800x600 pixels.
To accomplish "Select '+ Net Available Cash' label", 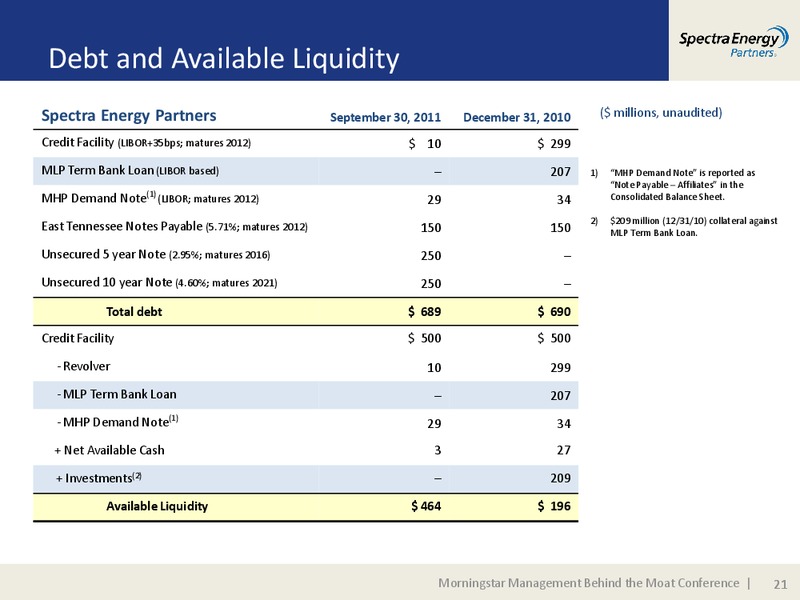I will [110, 451].
